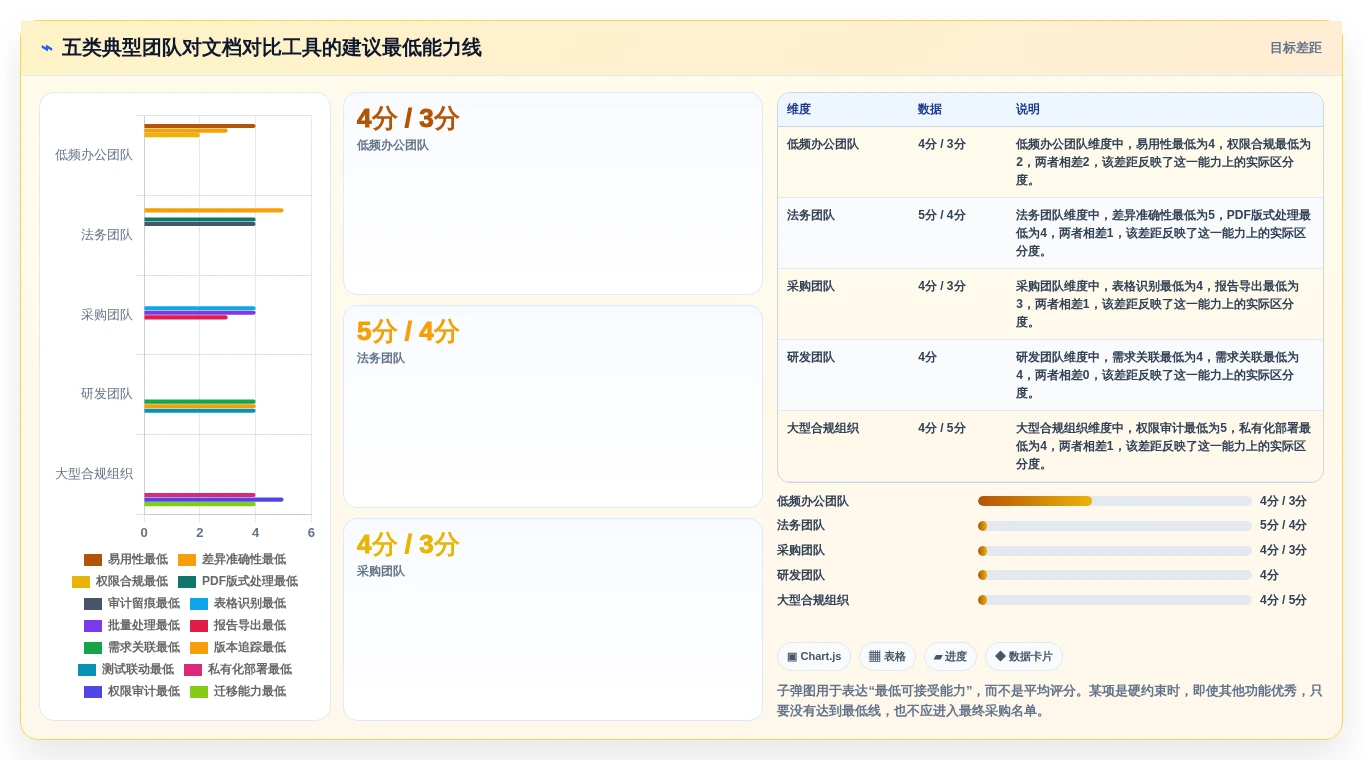Click the 采购团队 chart axis label
Screen dimensions: 1363x760
pyautogui.click(x=107, y=315)
